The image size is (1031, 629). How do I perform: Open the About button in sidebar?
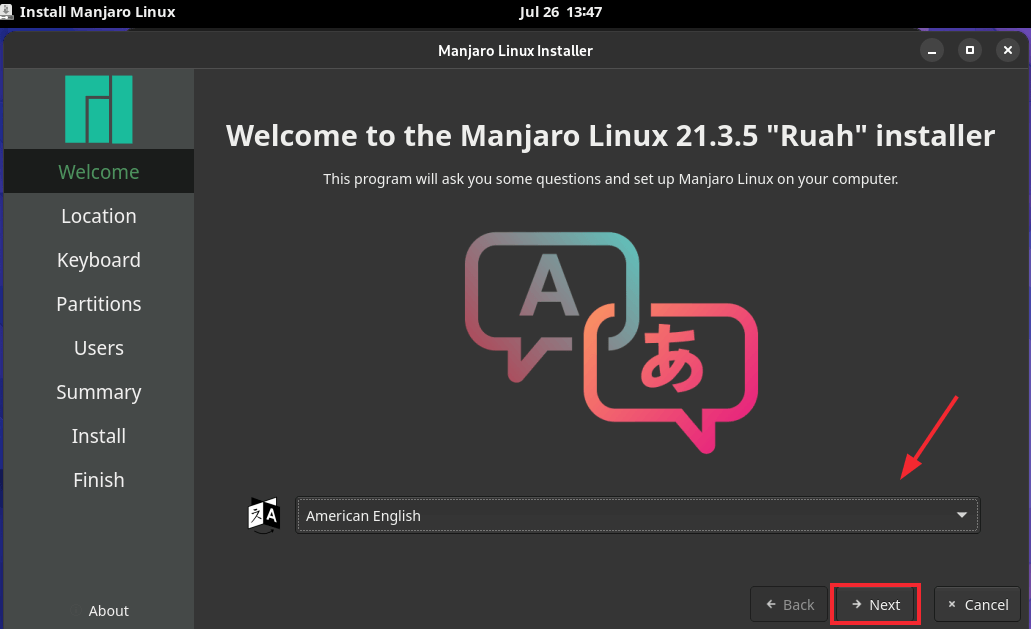(x=99, y=611)
